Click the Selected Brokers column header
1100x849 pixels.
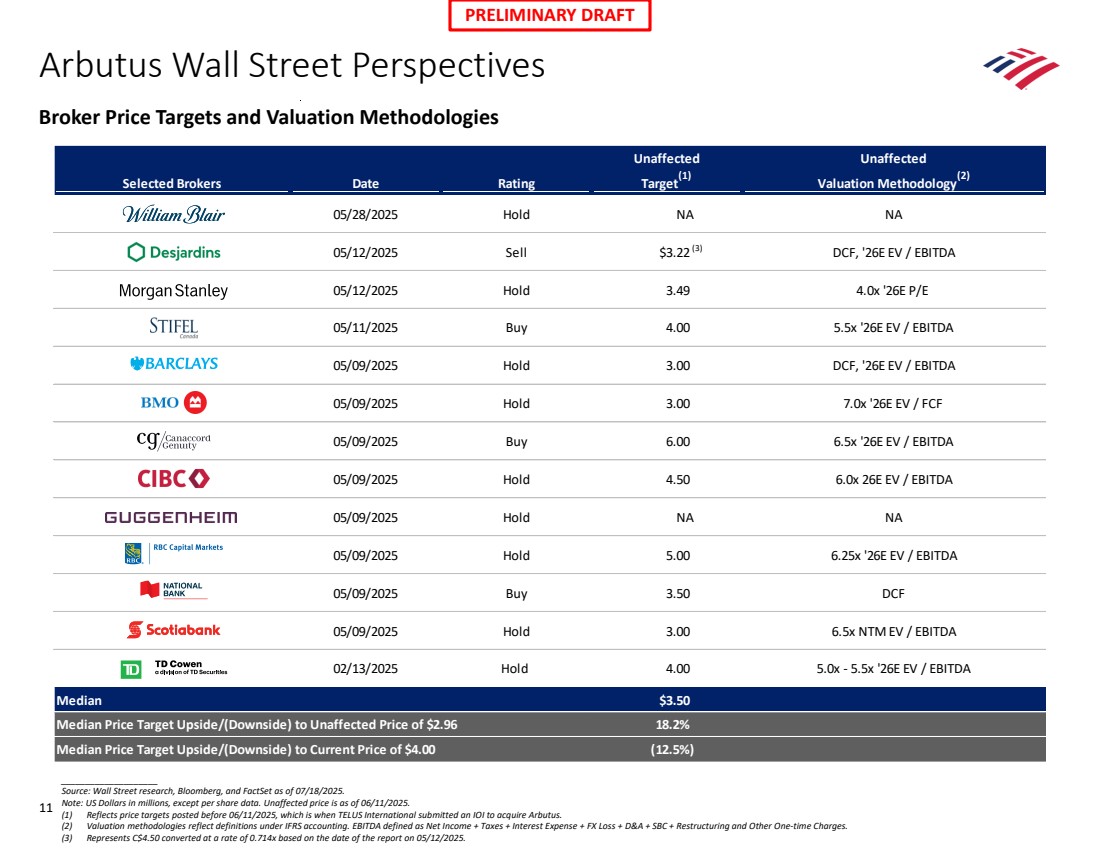click(x=172, y=183)
